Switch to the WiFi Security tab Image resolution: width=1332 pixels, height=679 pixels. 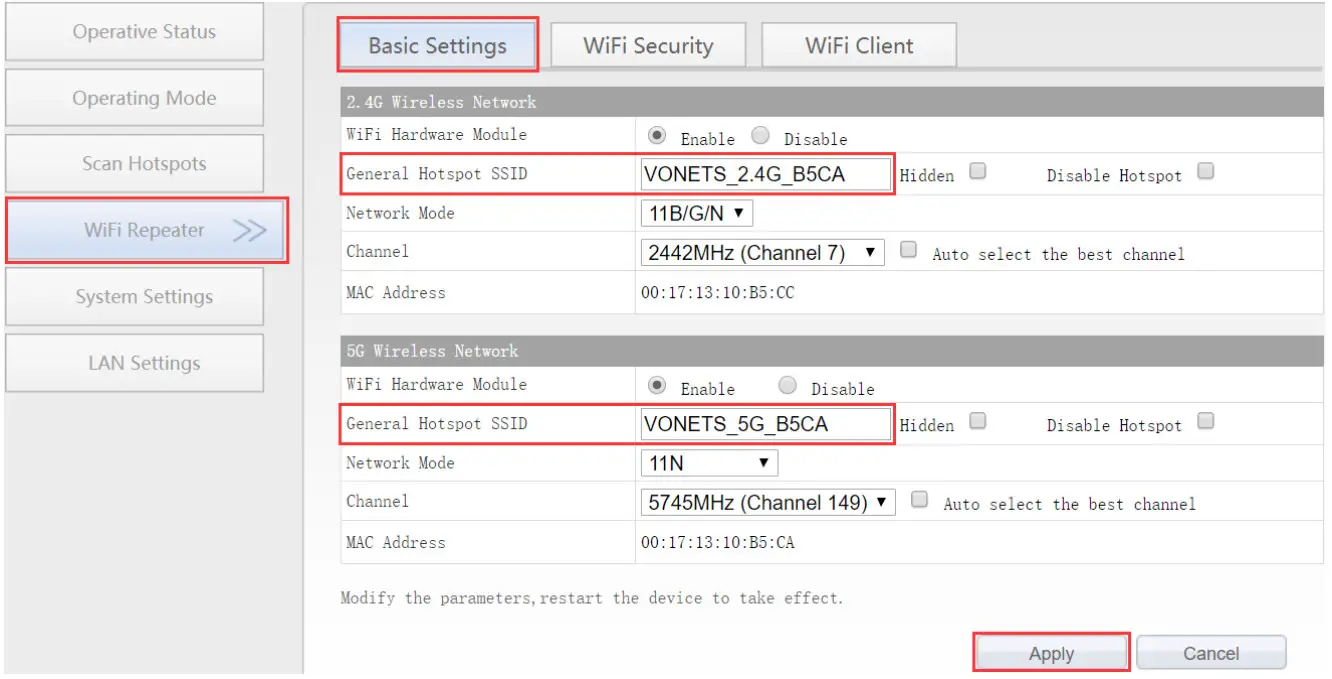[x=648, y=44]
